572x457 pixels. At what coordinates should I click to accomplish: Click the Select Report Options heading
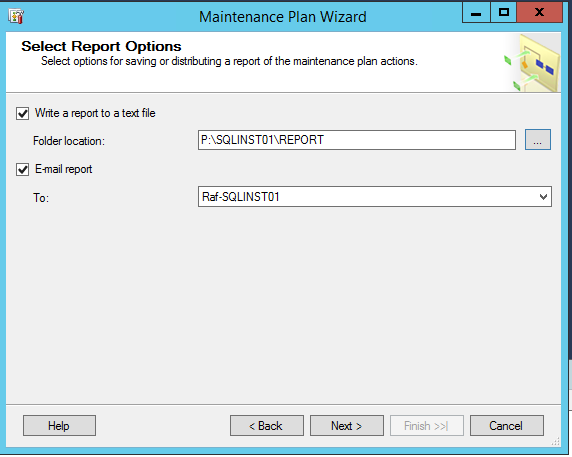point(101,46)
